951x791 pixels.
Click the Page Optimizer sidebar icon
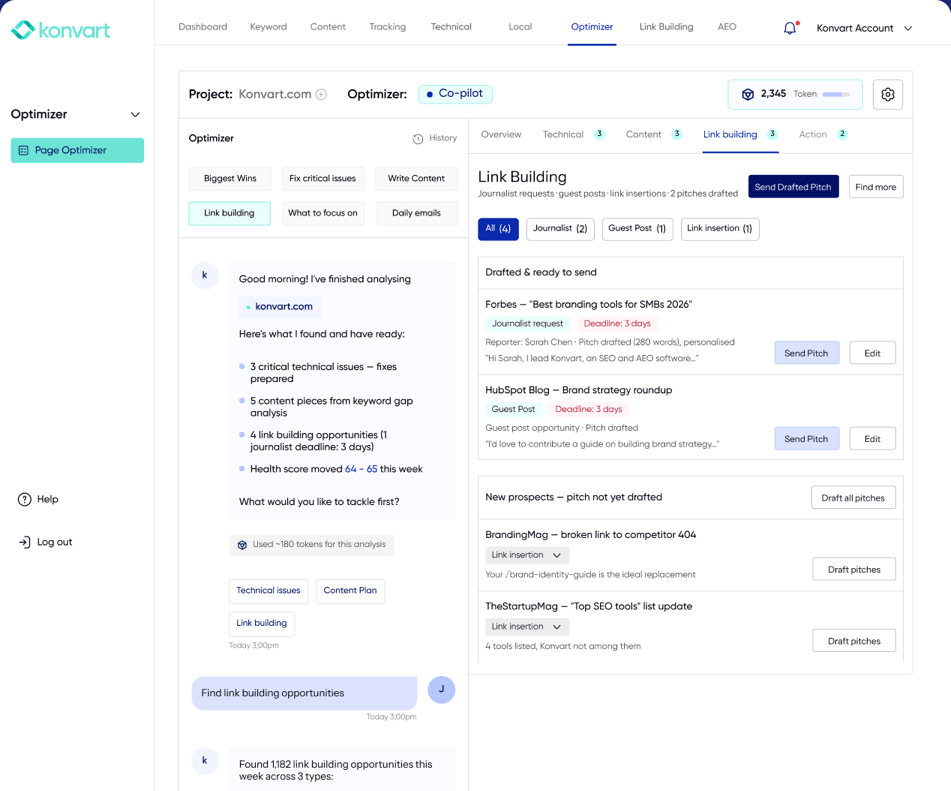pyautogui.click(x=24, y=150)
